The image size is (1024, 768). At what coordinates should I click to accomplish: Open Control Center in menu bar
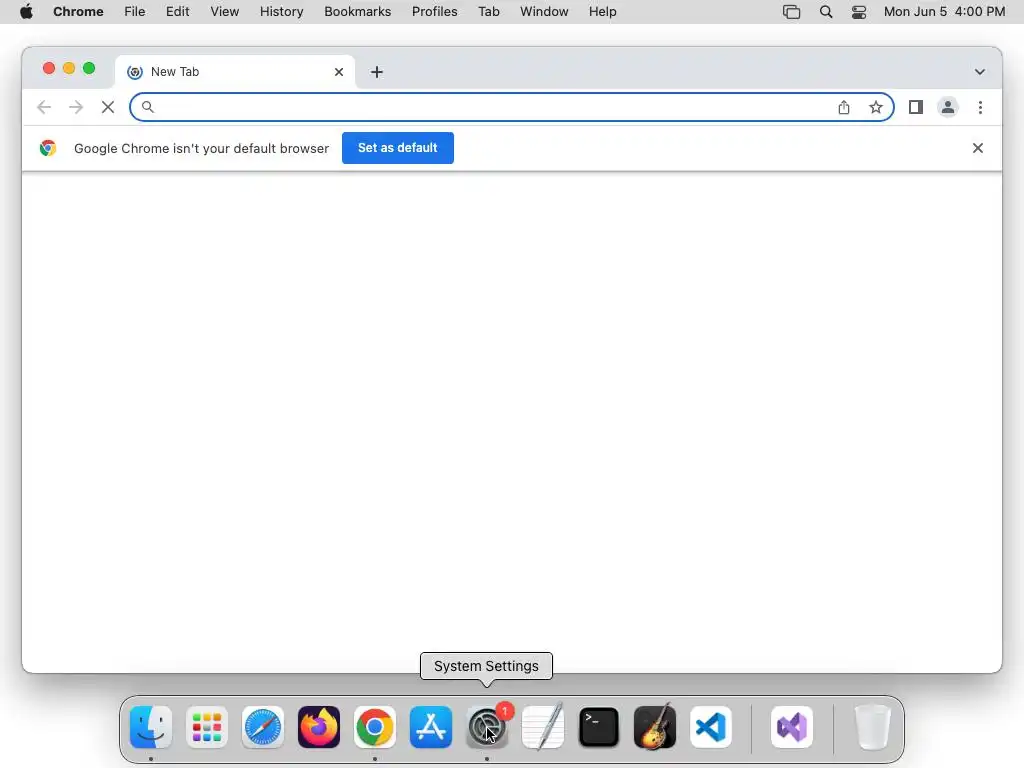859,12
